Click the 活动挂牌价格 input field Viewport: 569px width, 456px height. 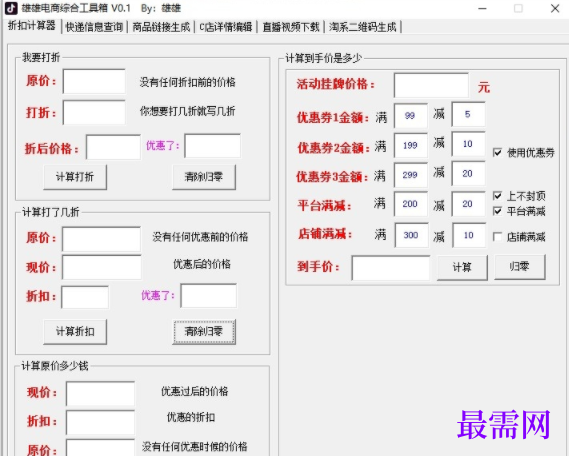[x=431, y=85]
